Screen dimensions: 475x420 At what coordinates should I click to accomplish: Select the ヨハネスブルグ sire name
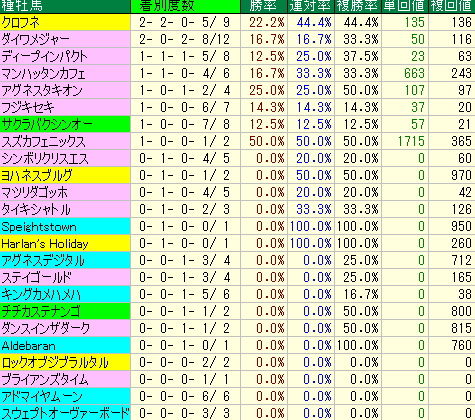click(37, 175)
